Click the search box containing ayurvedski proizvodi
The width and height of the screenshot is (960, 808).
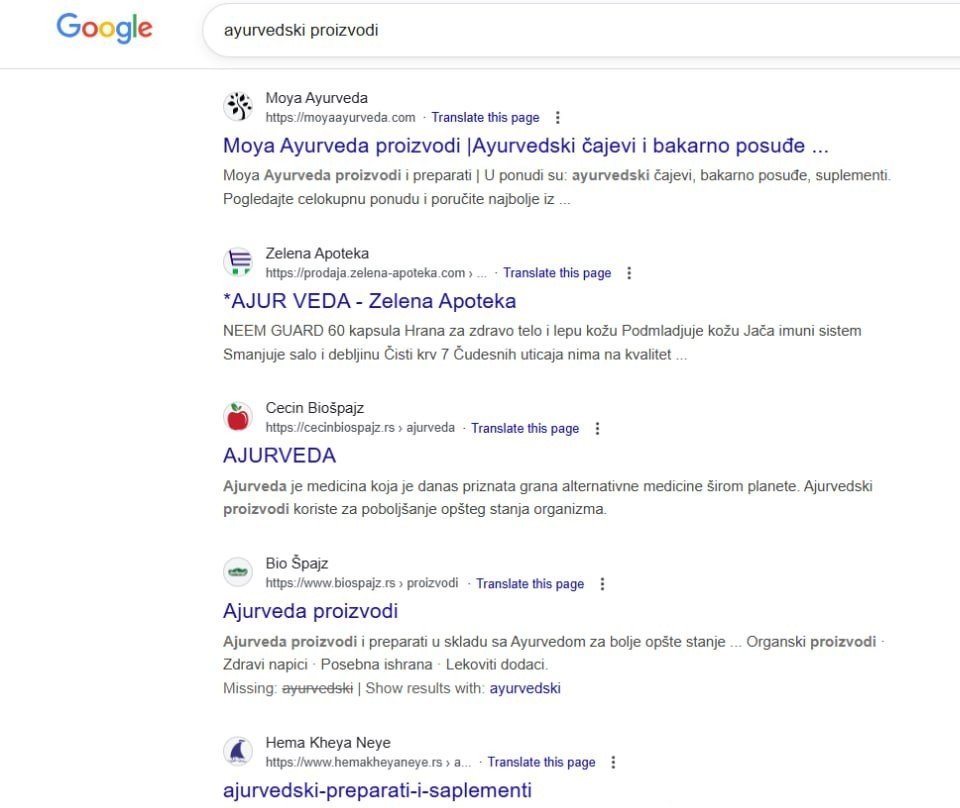pos(560,30)
